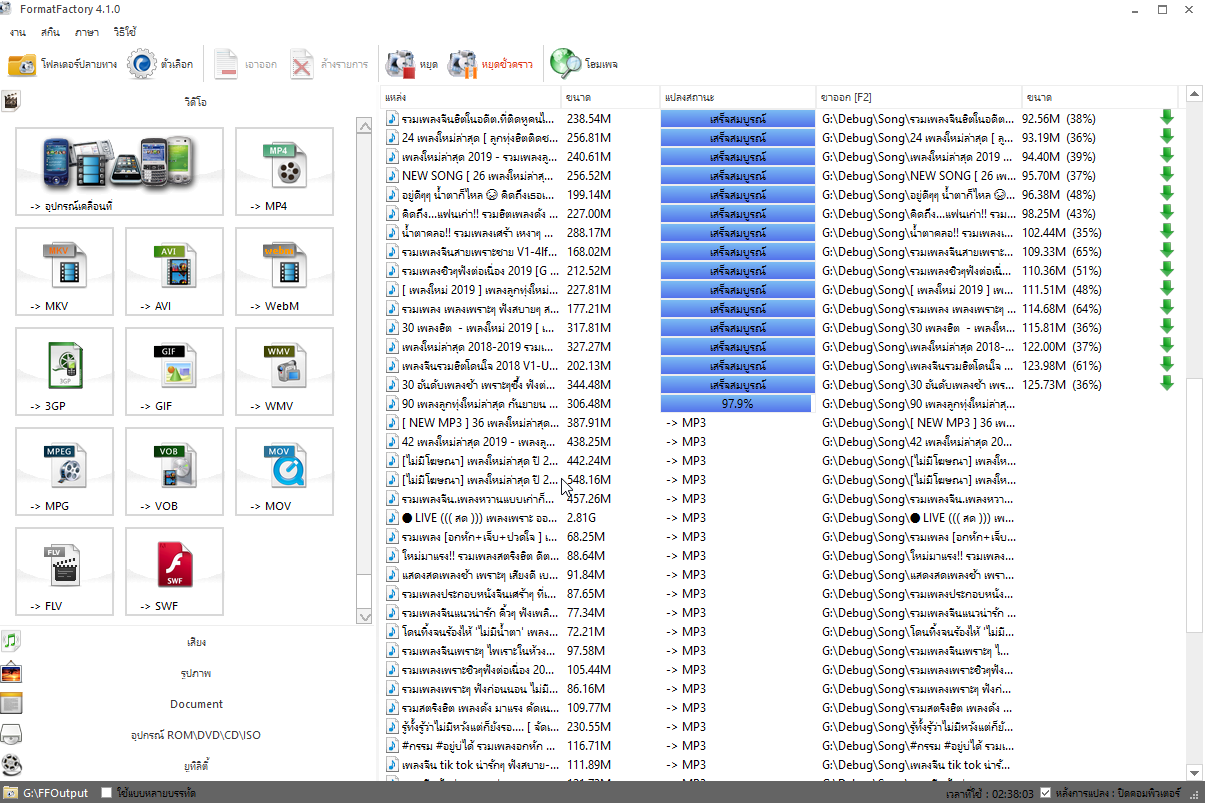Screen dimensions: 1205x803
Task: Select the size cell '548.16M'
Action: point(589,479)
